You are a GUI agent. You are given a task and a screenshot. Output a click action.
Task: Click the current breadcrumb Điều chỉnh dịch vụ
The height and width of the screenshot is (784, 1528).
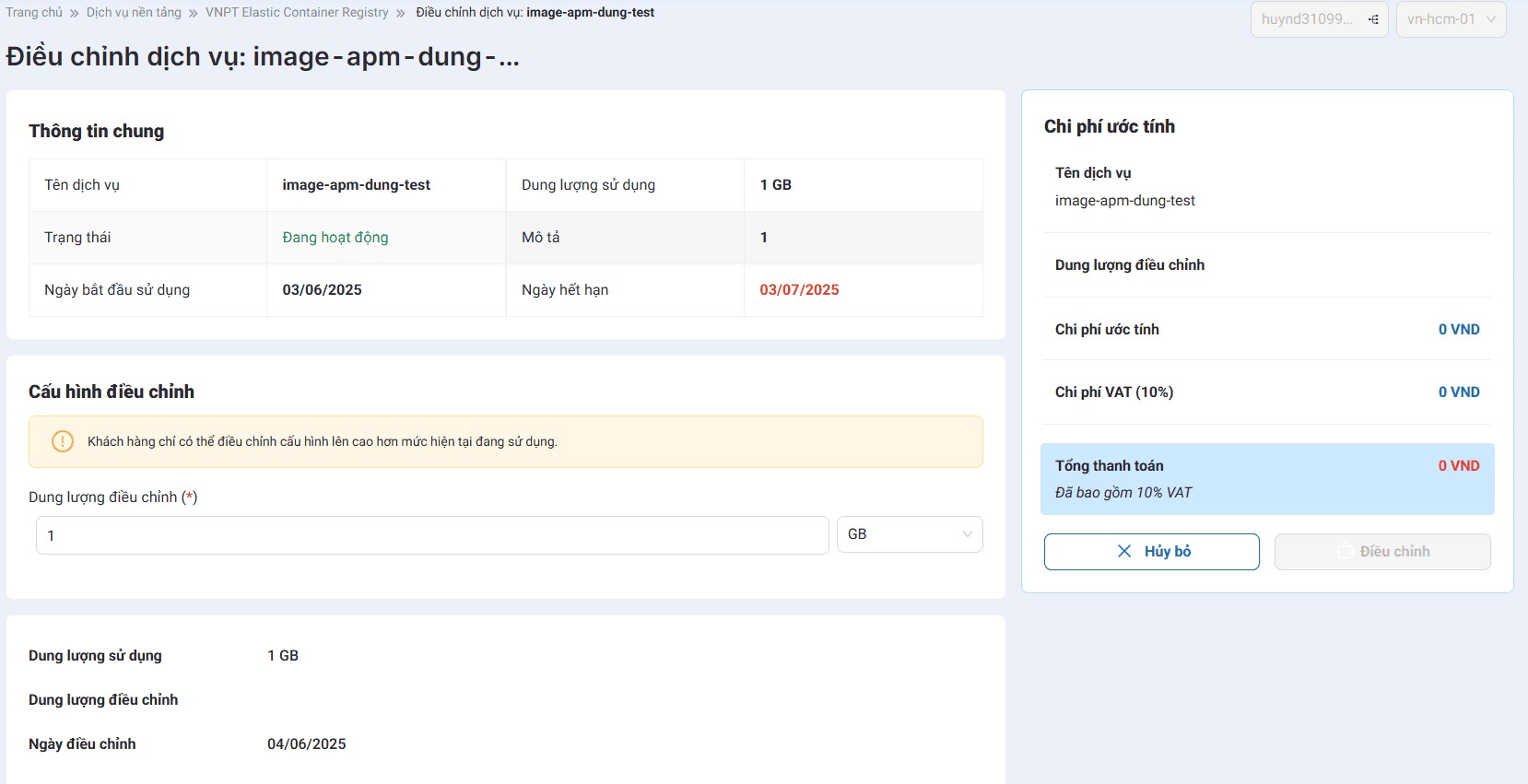(535, 13)
